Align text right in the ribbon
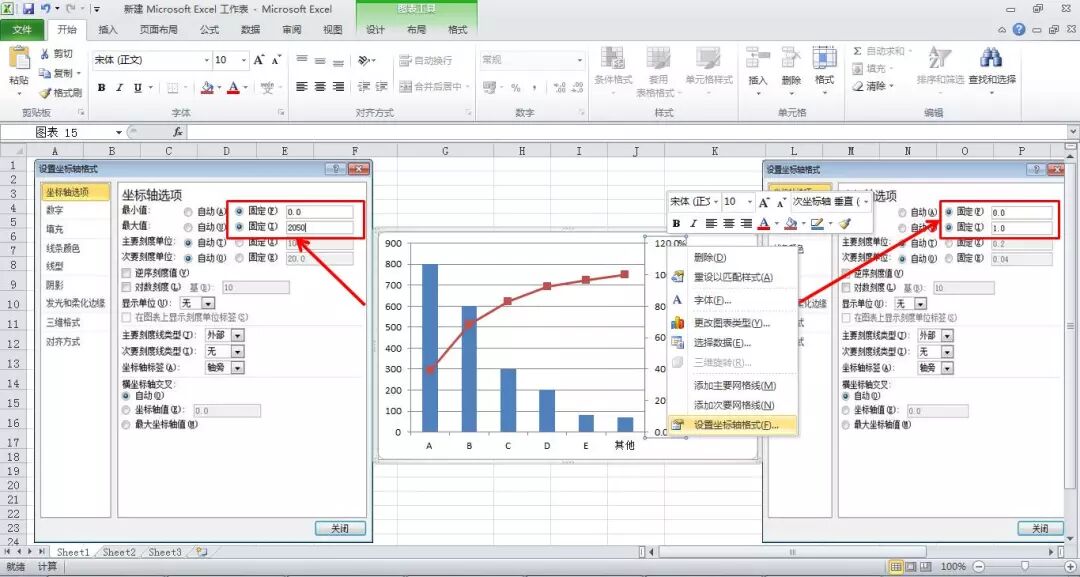 pyautogui.click(x=338, y=87)
